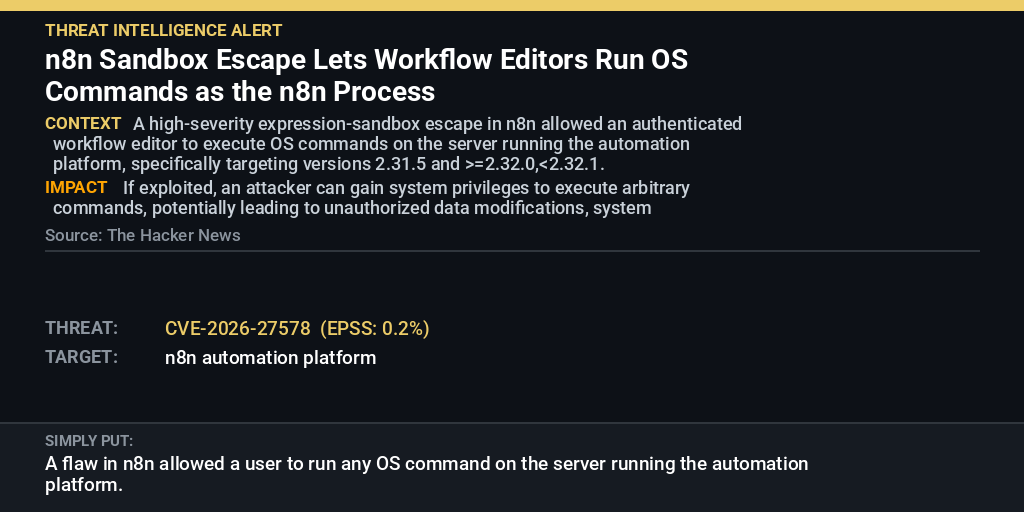Select 'n8n automation platform' target value
This screenshot has height=512, width=1024.
pos(270,358)
